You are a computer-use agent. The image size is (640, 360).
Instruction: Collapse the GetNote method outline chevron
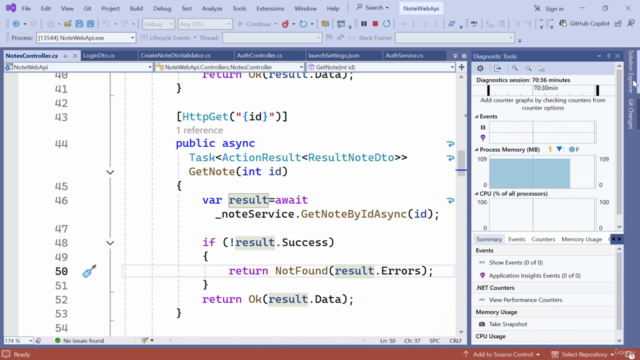[110, 172]
